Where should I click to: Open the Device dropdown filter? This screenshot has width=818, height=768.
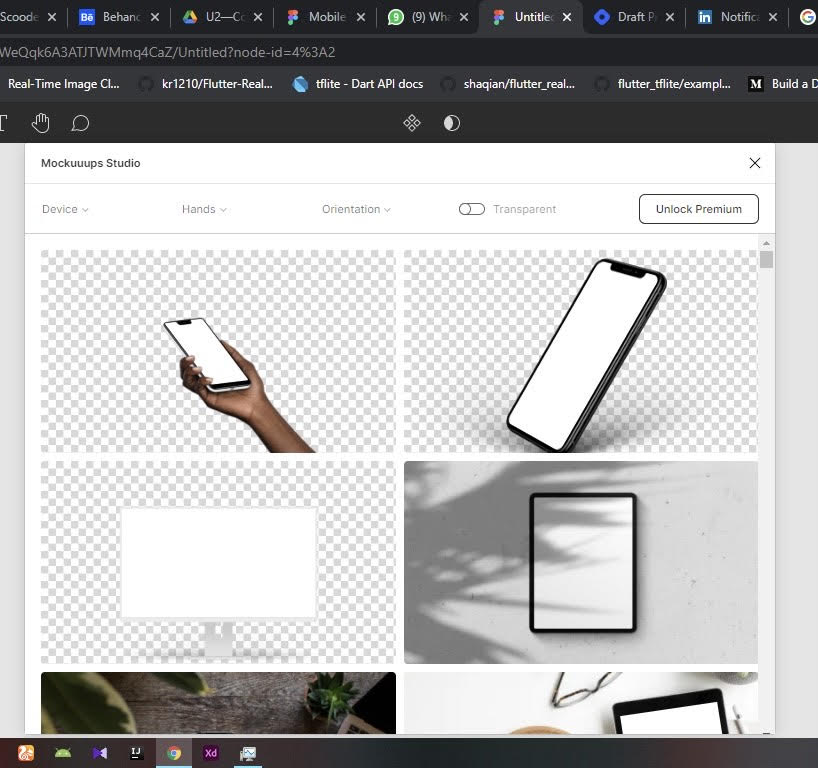[65, 209]
